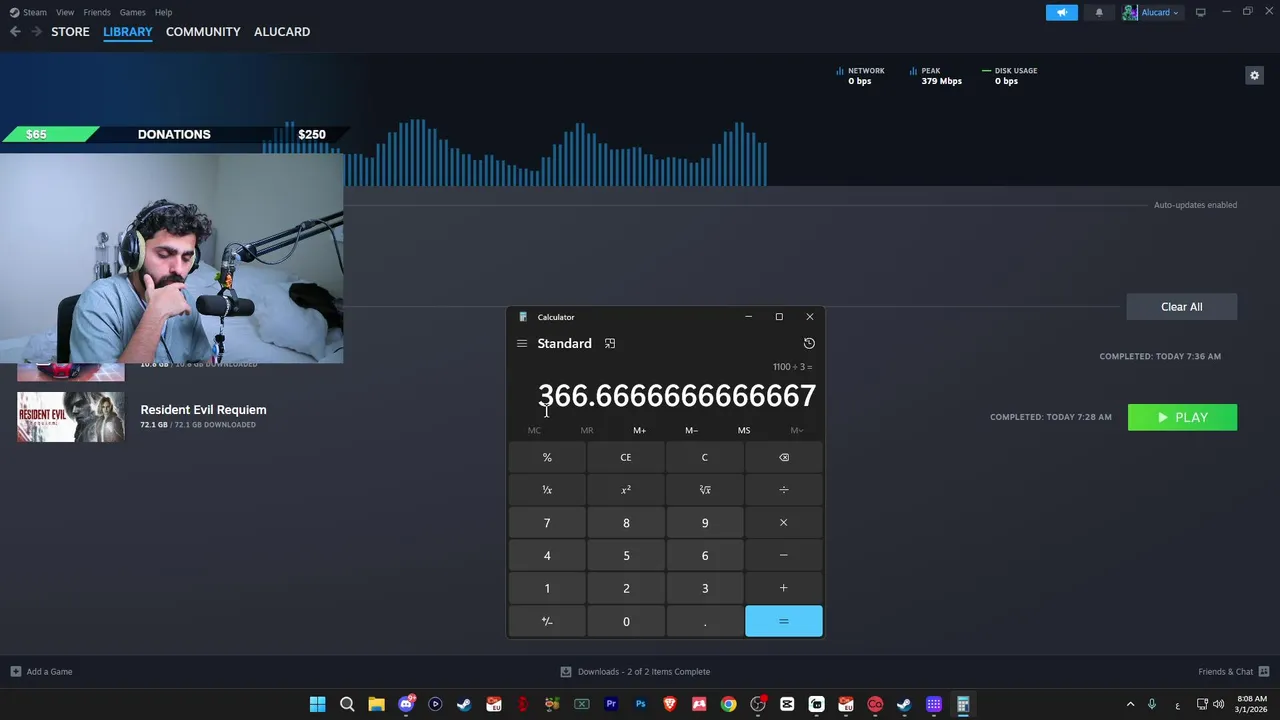Go back with Steam's back arrow
Viewport: 1280px width, 720px height.
click(15, 32)
